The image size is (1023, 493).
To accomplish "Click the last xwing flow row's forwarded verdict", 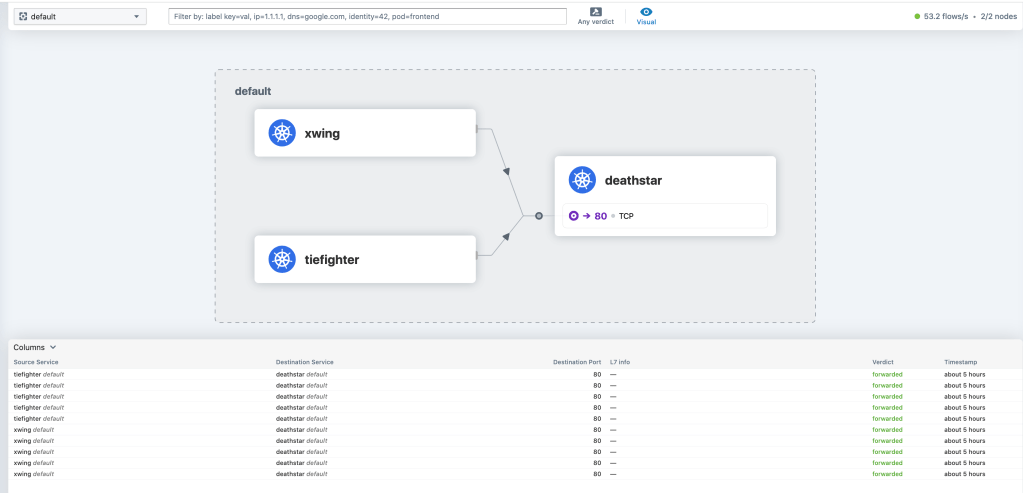I will click(x=887, y=473).
